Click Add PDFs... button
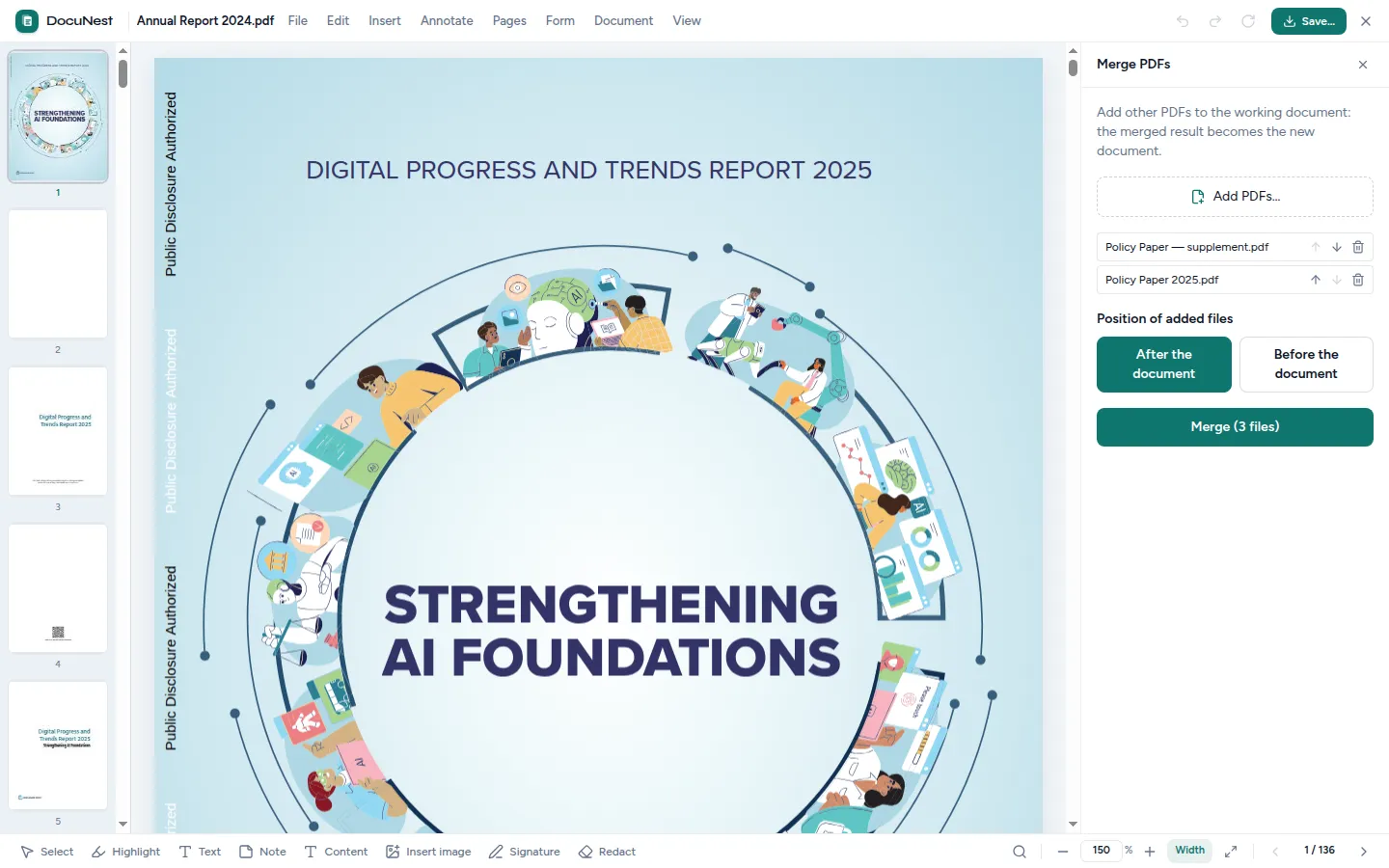 tap(1235, 197)
